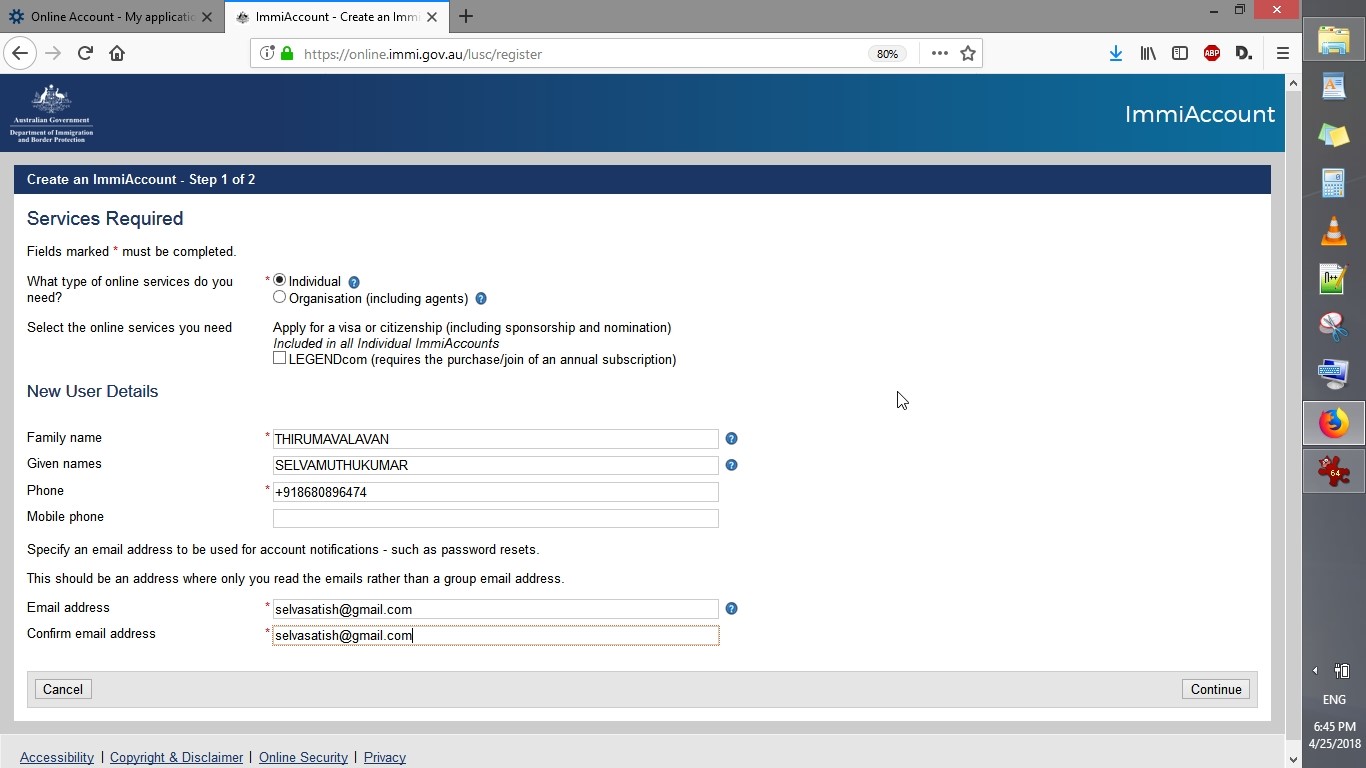Reload the current page
Image resolution: width=1366 pixels, height=768 pixels.
(x=85, y=53)
